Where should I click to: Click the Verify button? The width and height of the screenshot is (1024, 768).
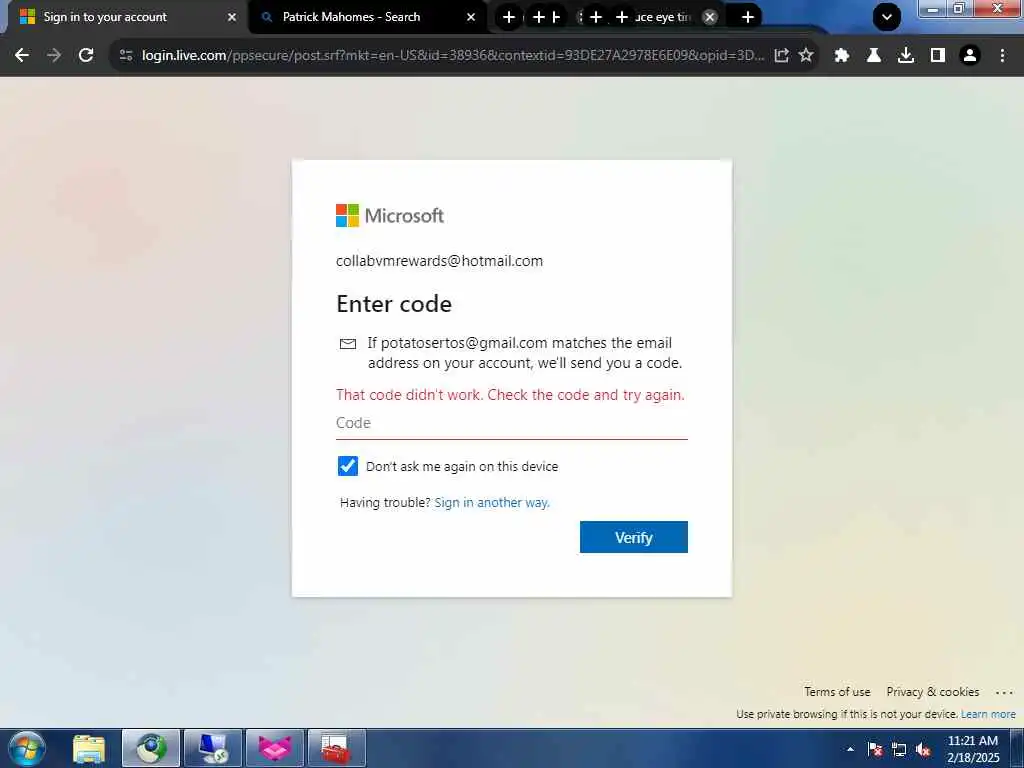[x=633, y=537]
